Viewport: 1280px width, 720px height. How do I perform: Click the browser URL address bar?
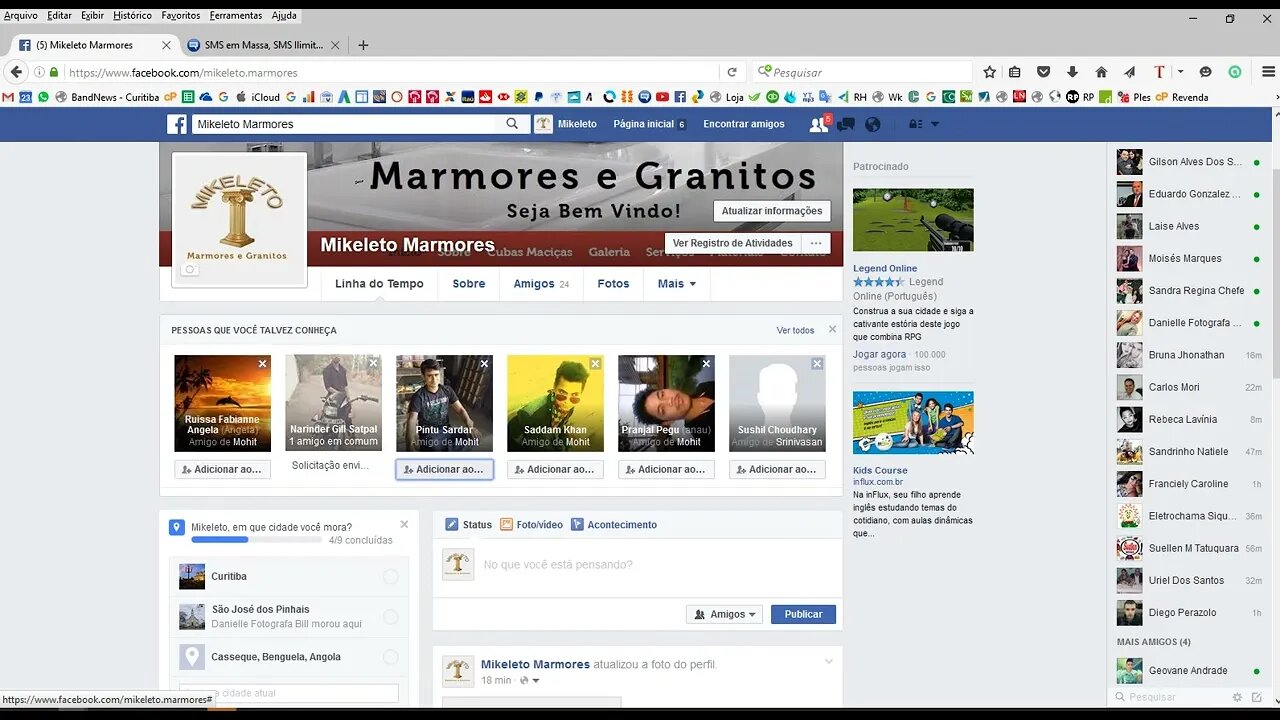pyautogui.click(x=390, y=72)
